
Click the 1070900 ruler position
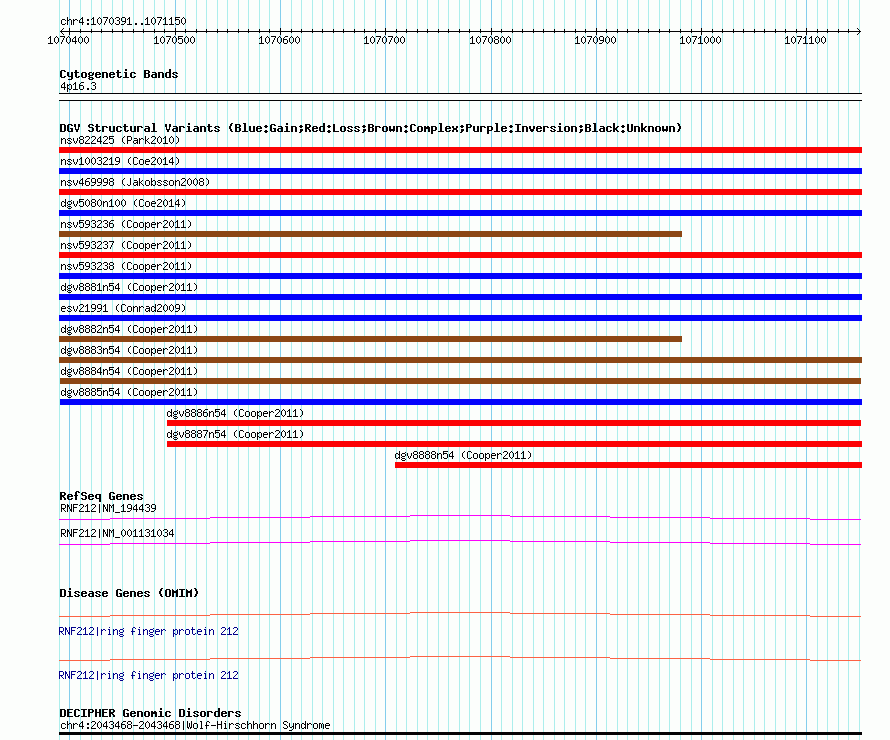595,40
